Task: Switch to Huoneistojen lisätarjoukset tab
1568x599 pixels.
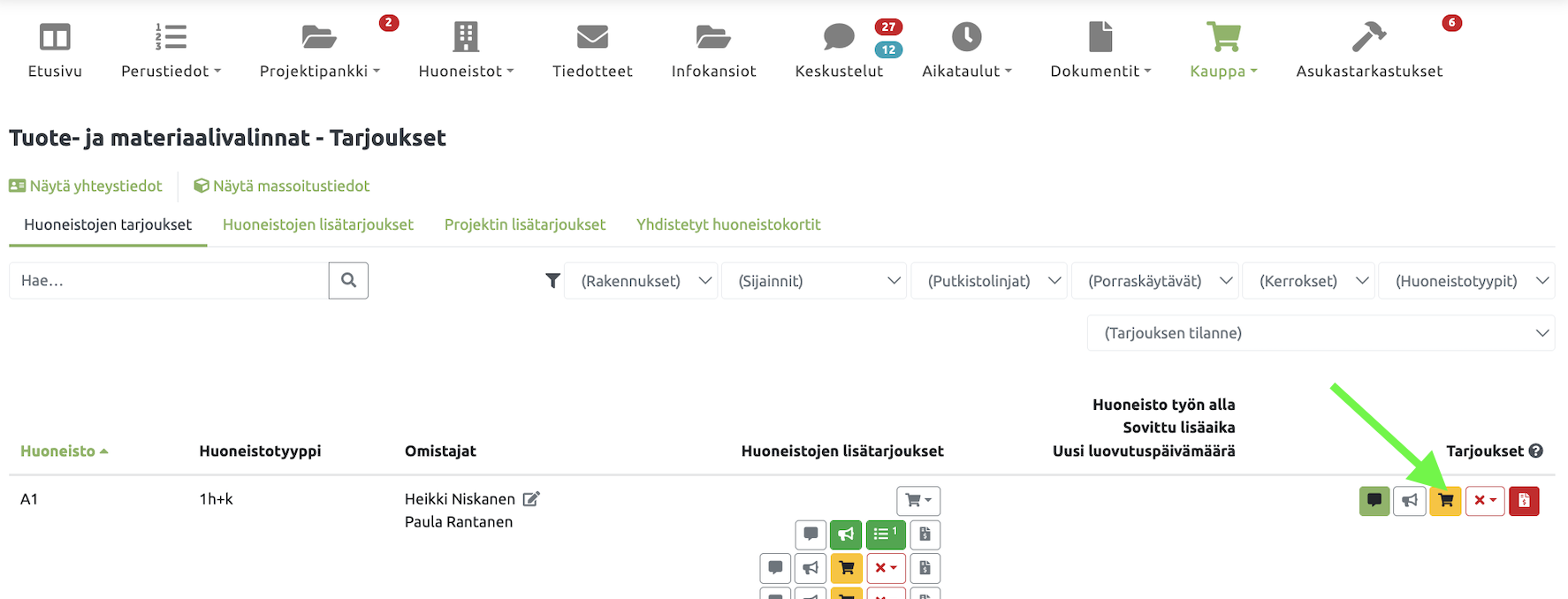Action: pos(318,224)
